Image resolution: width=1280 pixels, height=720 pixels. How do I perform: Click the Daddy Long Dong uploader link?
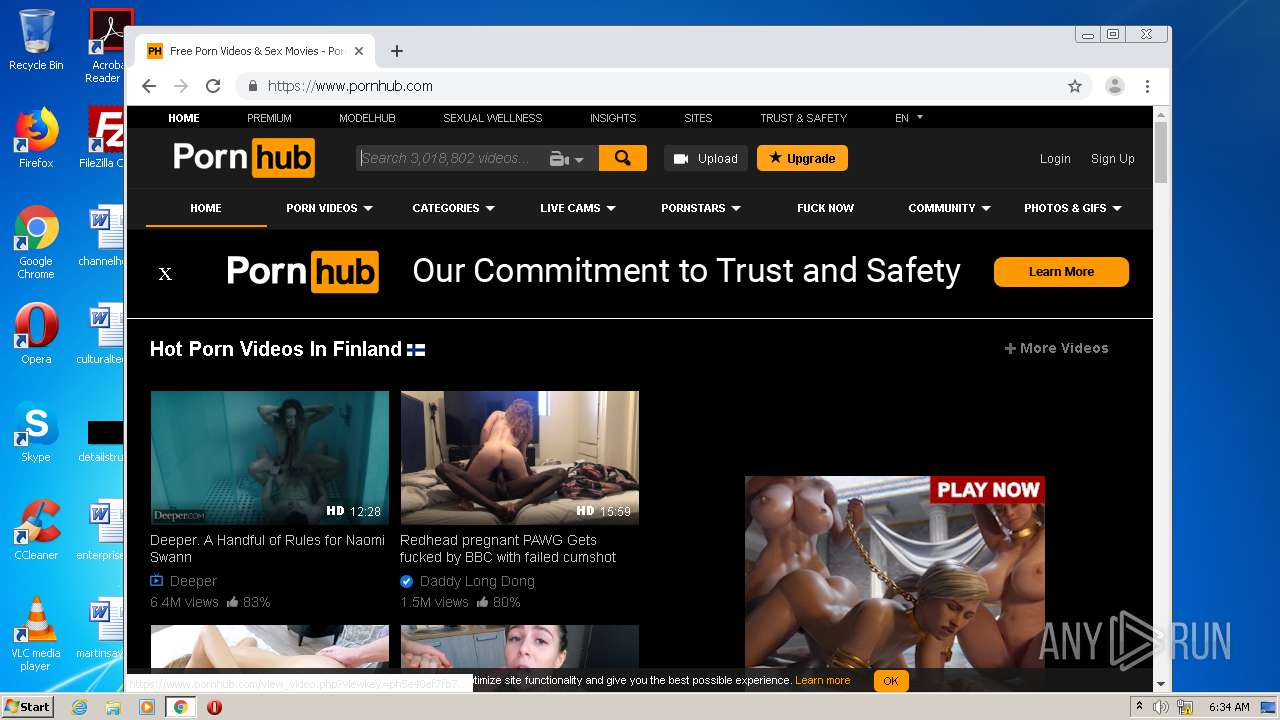[x=477, y=581]
